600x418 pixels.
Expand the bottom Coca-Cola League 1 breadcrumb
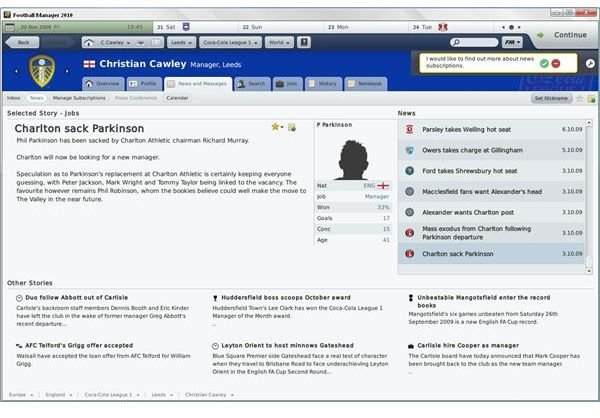(112, 395)
